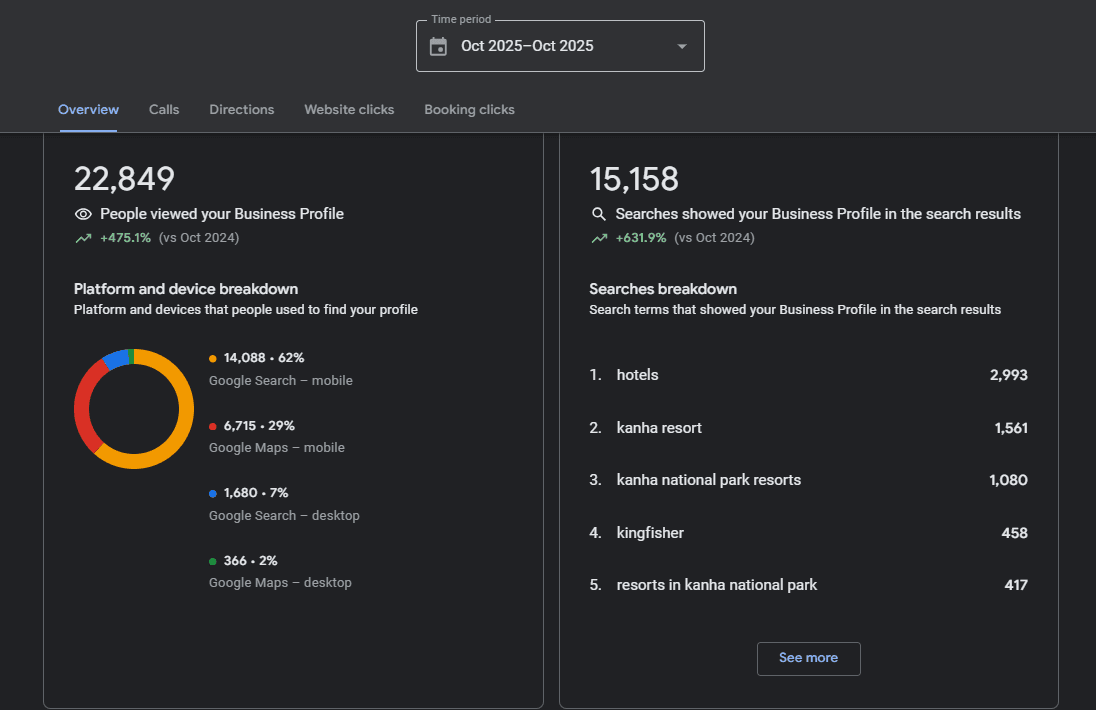Click 'resorts in kanha national park' term

coord(716,585)
